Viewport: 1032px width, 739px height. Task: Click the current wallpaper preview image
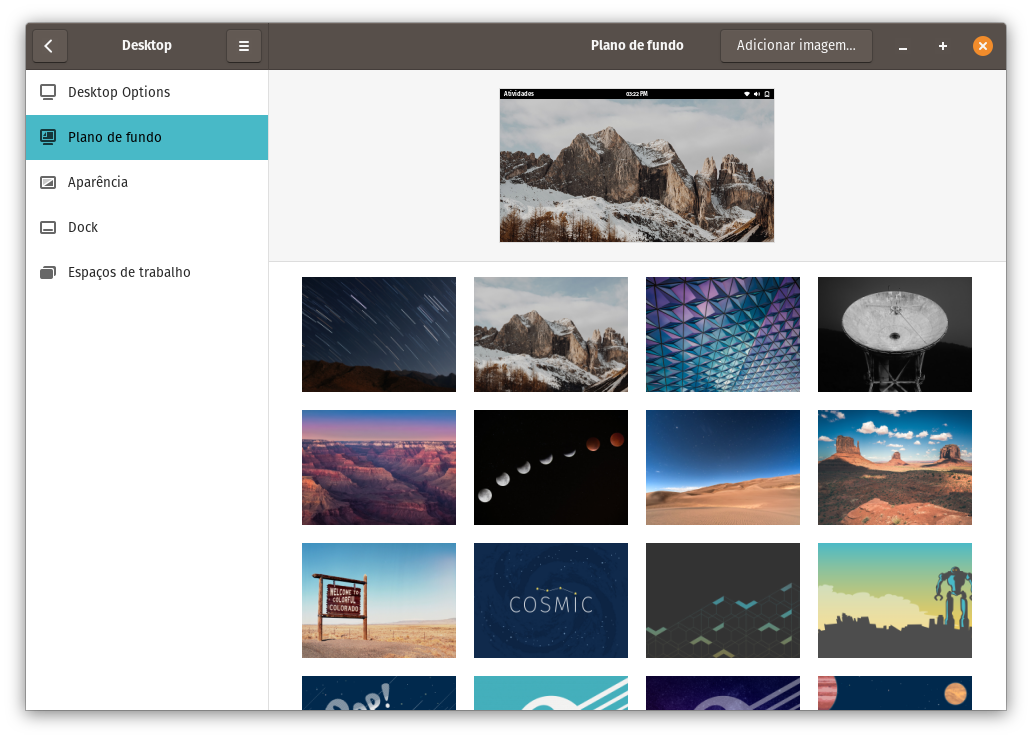(x=637, y=166)
